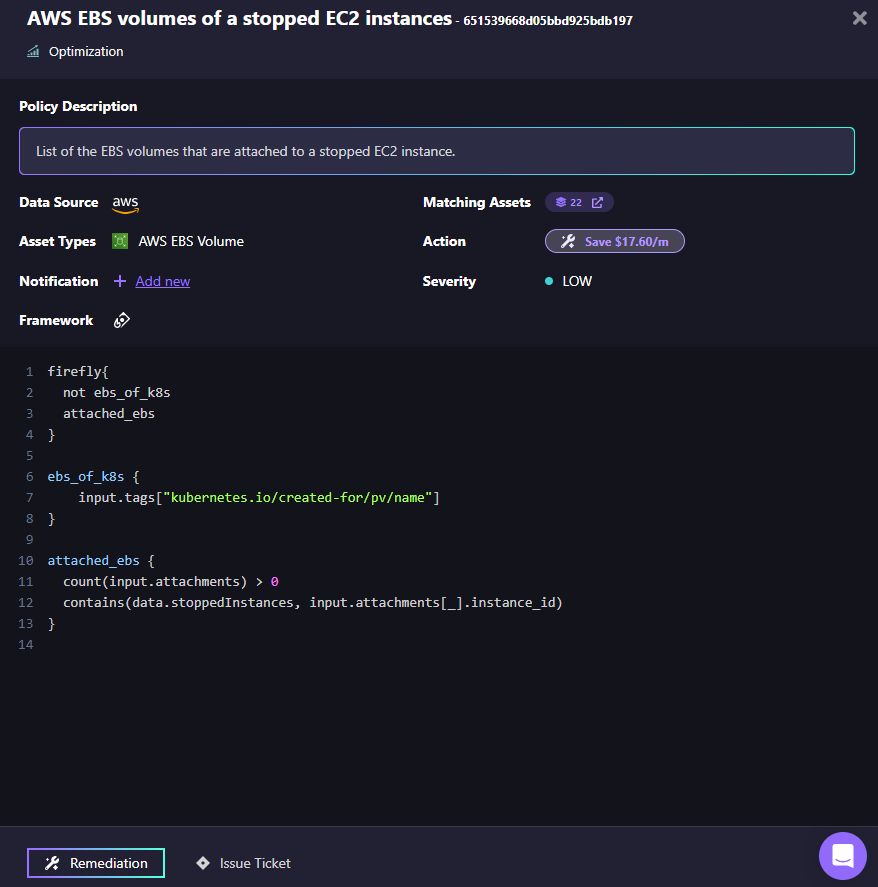
Task: Click the AWS EBS Volume asset icon
Action: (x=120, y=242)
